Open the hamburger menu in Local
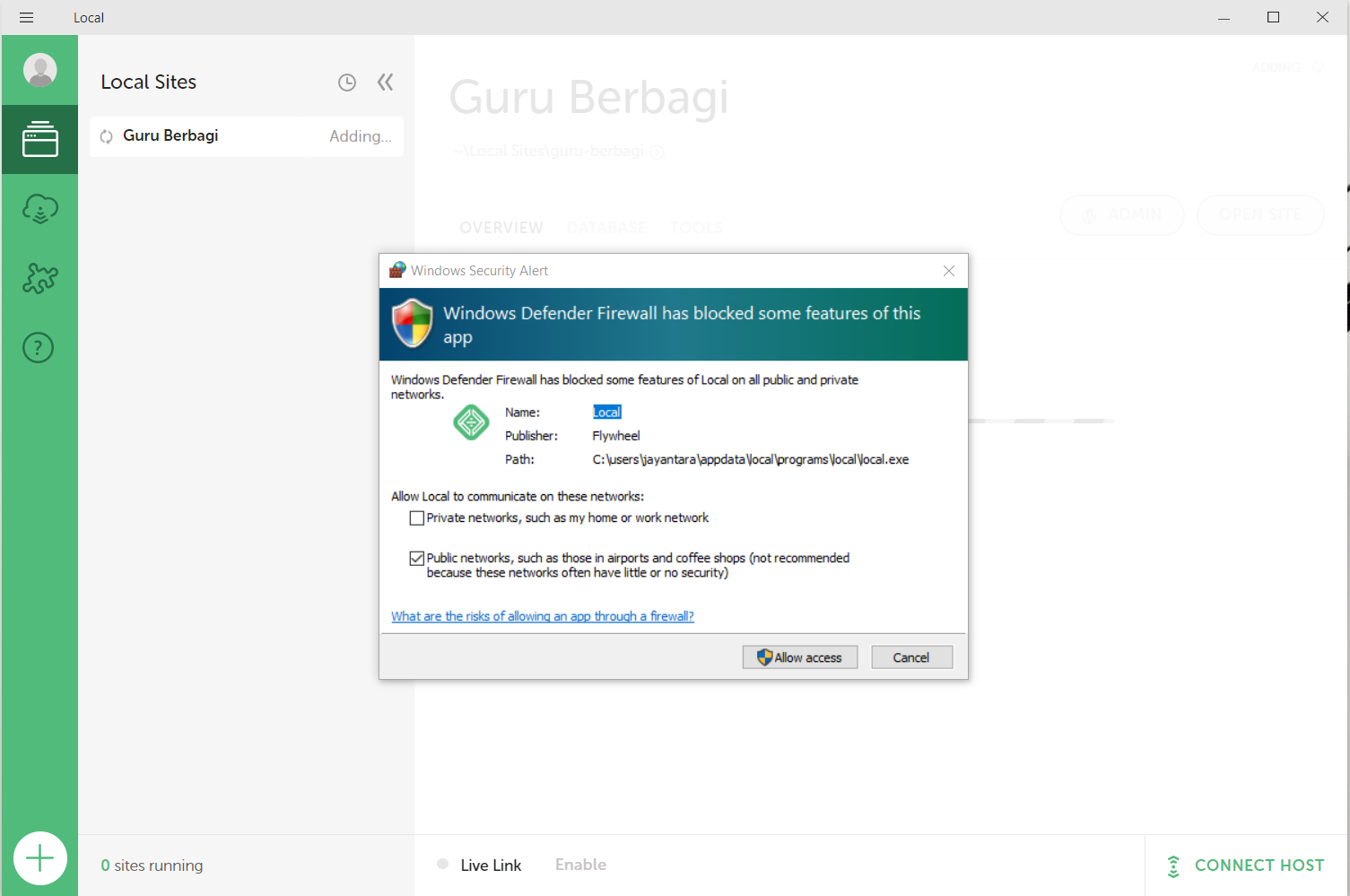This screenshot has width=1350, height=896. tap(26, 17)
